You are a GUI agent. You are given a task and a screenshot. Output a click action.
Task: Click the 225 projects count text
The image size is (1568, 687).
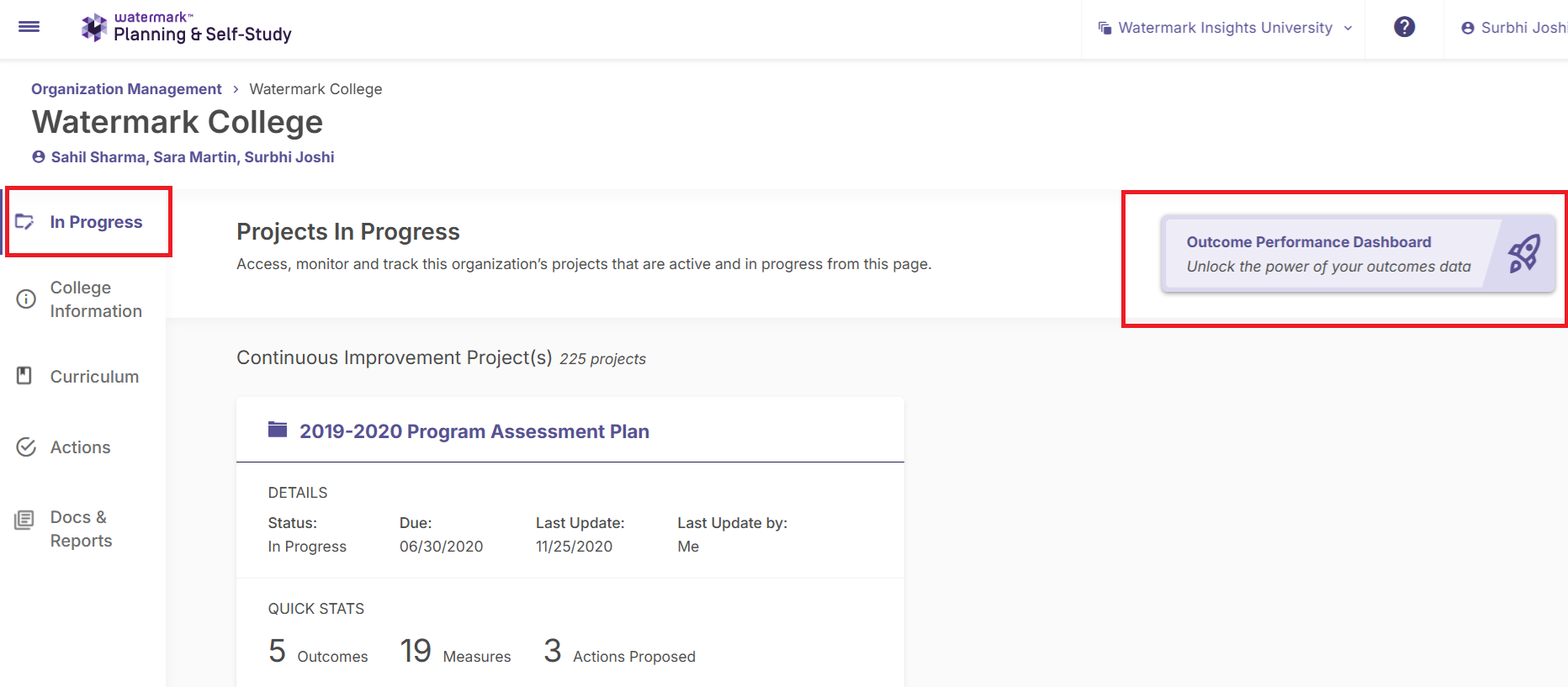[603, 359]
